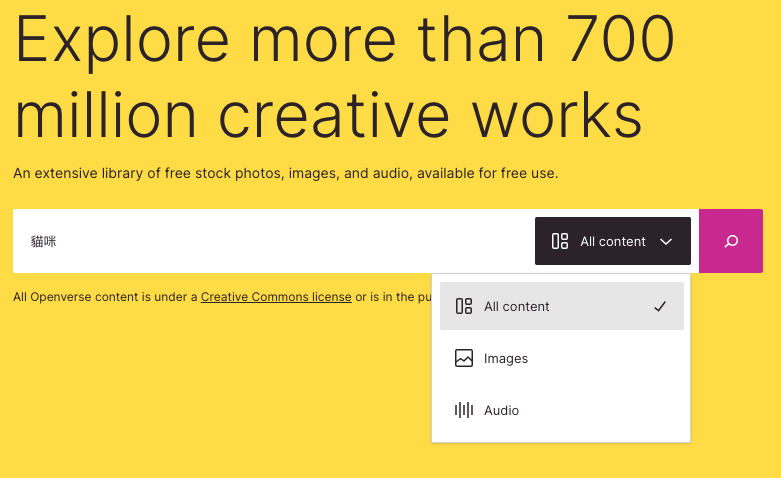Screen dimensions: 781x478
Task: Click the All content grid icon in menu
Action: pyautogui.click(x=464, y=306)
